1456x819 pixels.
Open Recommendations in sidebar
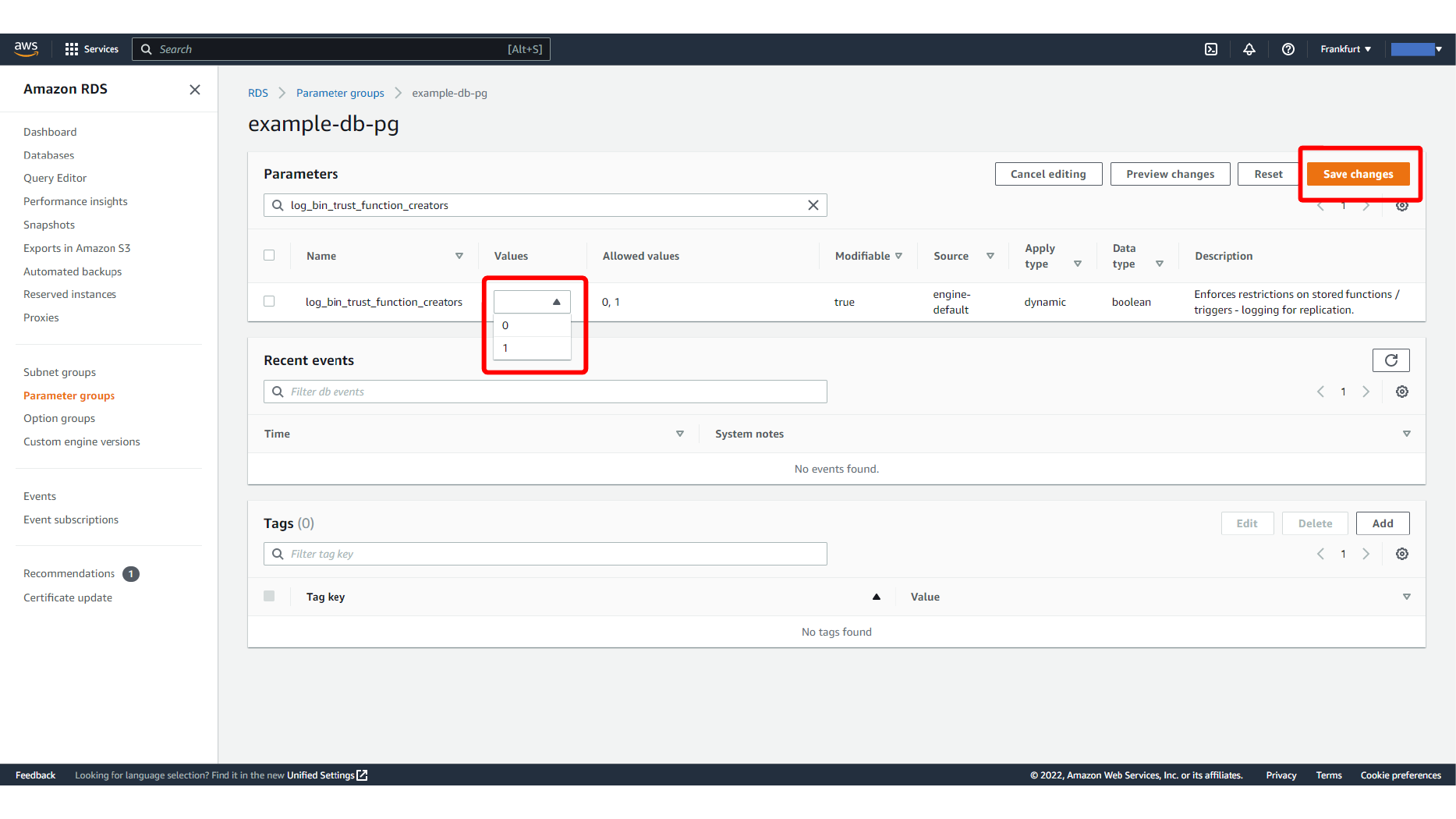pos(69,573)
